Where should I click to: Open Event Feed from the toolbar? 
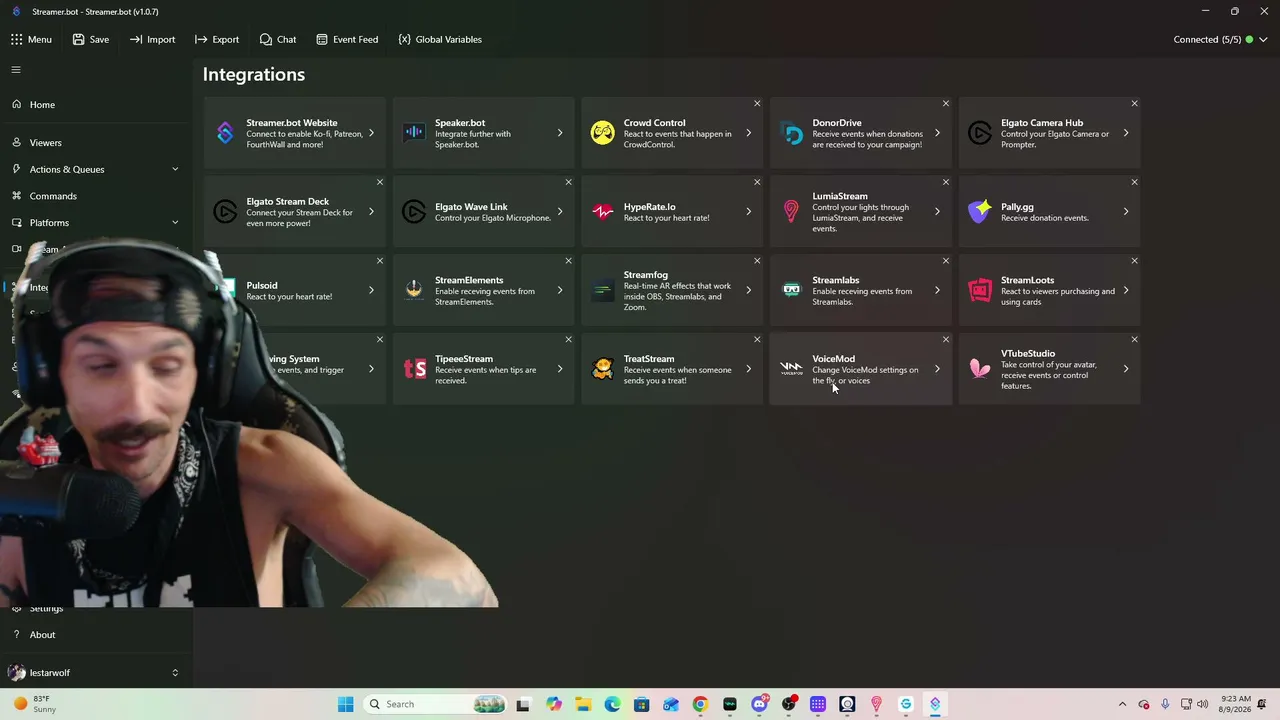tap(347, 39)
